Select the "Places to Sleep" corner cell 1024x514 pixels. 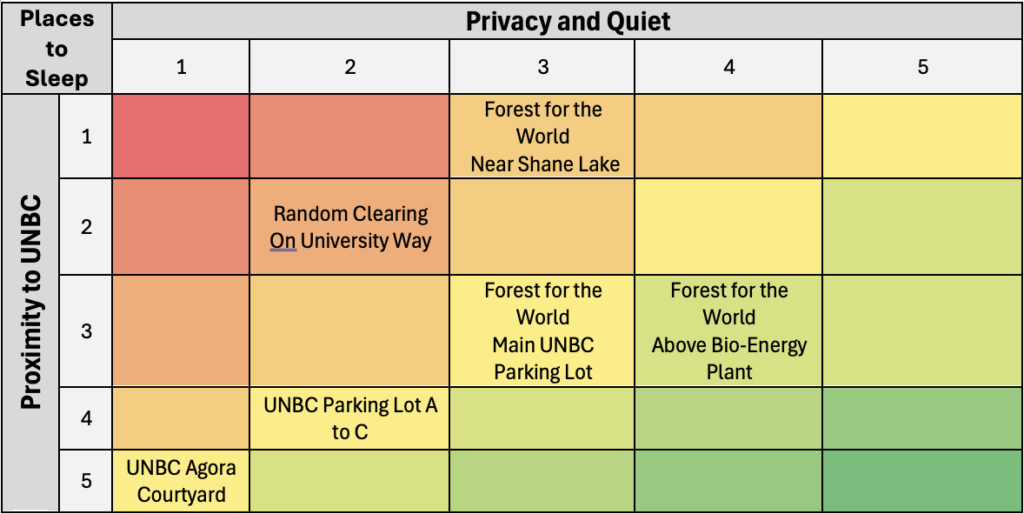(x=56, y=49)
